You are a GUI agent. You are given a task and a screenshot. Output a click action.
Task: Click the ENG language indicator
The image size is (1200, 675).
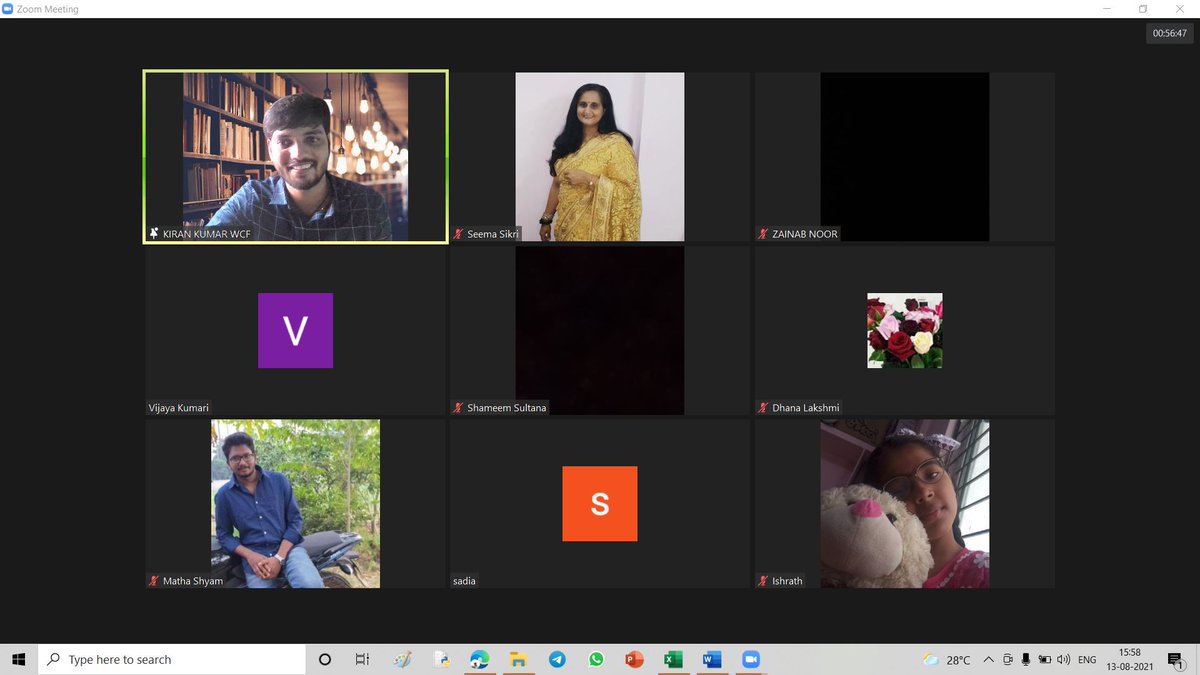point(1087,659)
